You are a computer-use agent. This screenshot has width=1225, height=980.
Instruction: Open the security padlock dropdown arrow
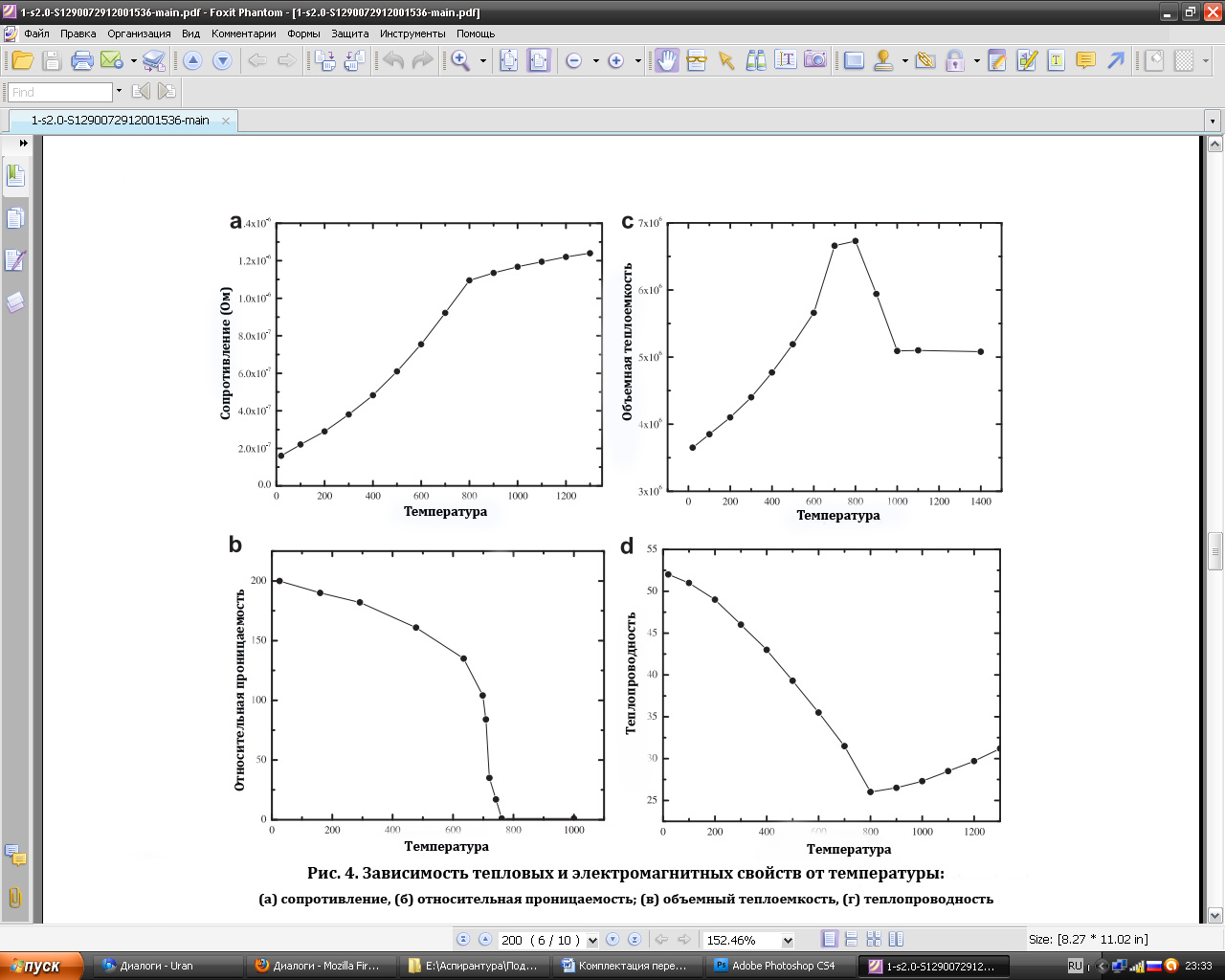click(x=977, y=60)
